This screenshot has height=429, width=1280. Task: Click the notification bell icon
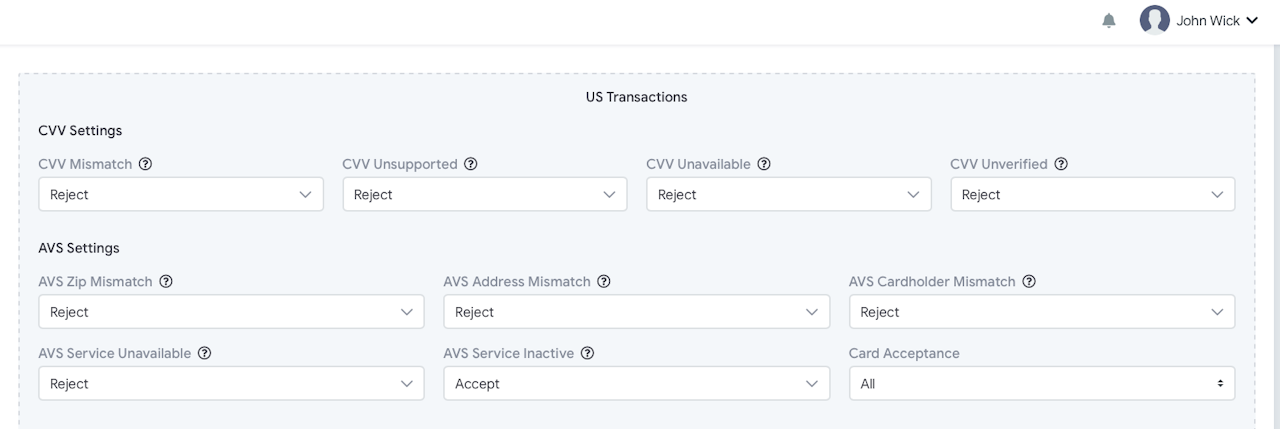(x=1109, y=21)
